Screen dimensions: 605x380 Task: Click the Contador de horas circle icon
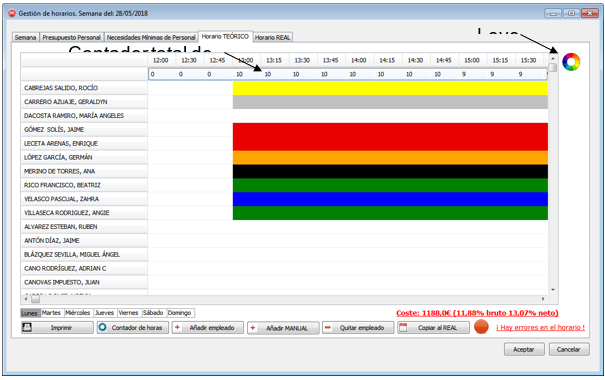102,327
